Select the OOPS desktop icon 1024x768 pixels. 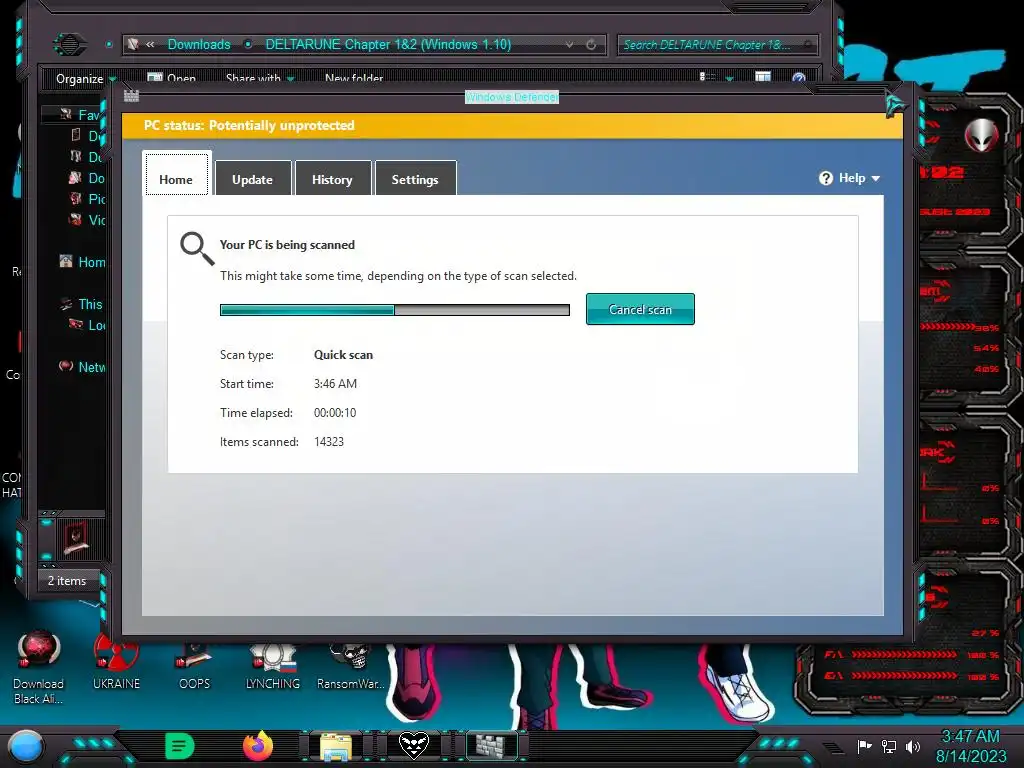tap(194, 665)
